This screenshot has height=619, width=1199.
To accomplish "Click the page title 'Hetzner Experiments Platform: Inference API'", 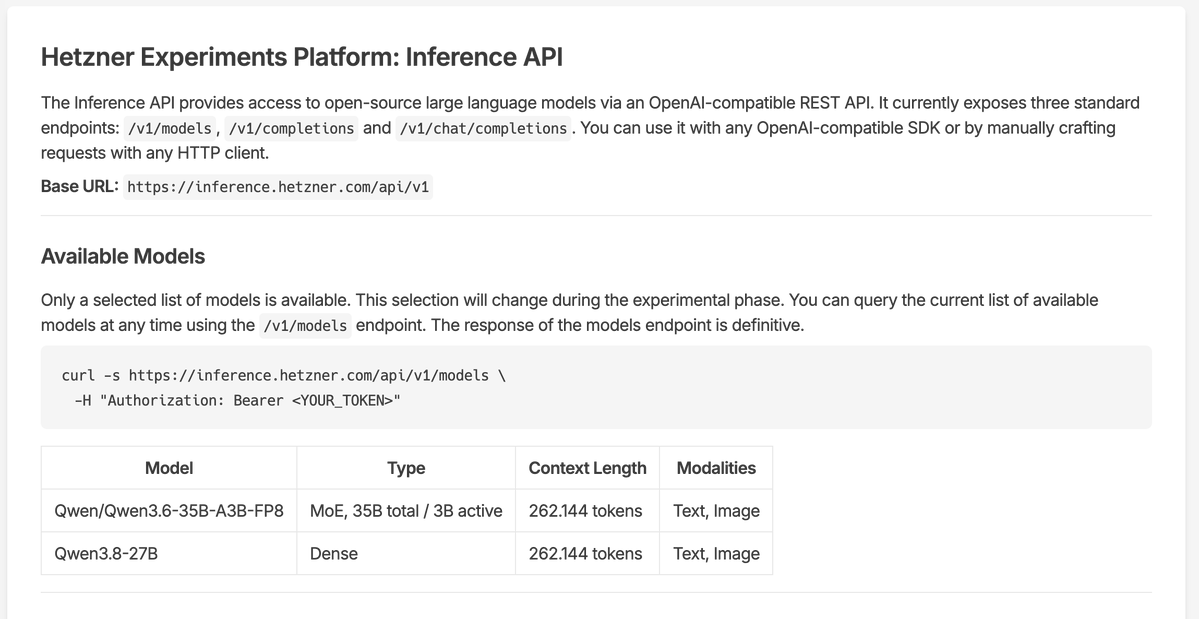I will click(301, 57).
